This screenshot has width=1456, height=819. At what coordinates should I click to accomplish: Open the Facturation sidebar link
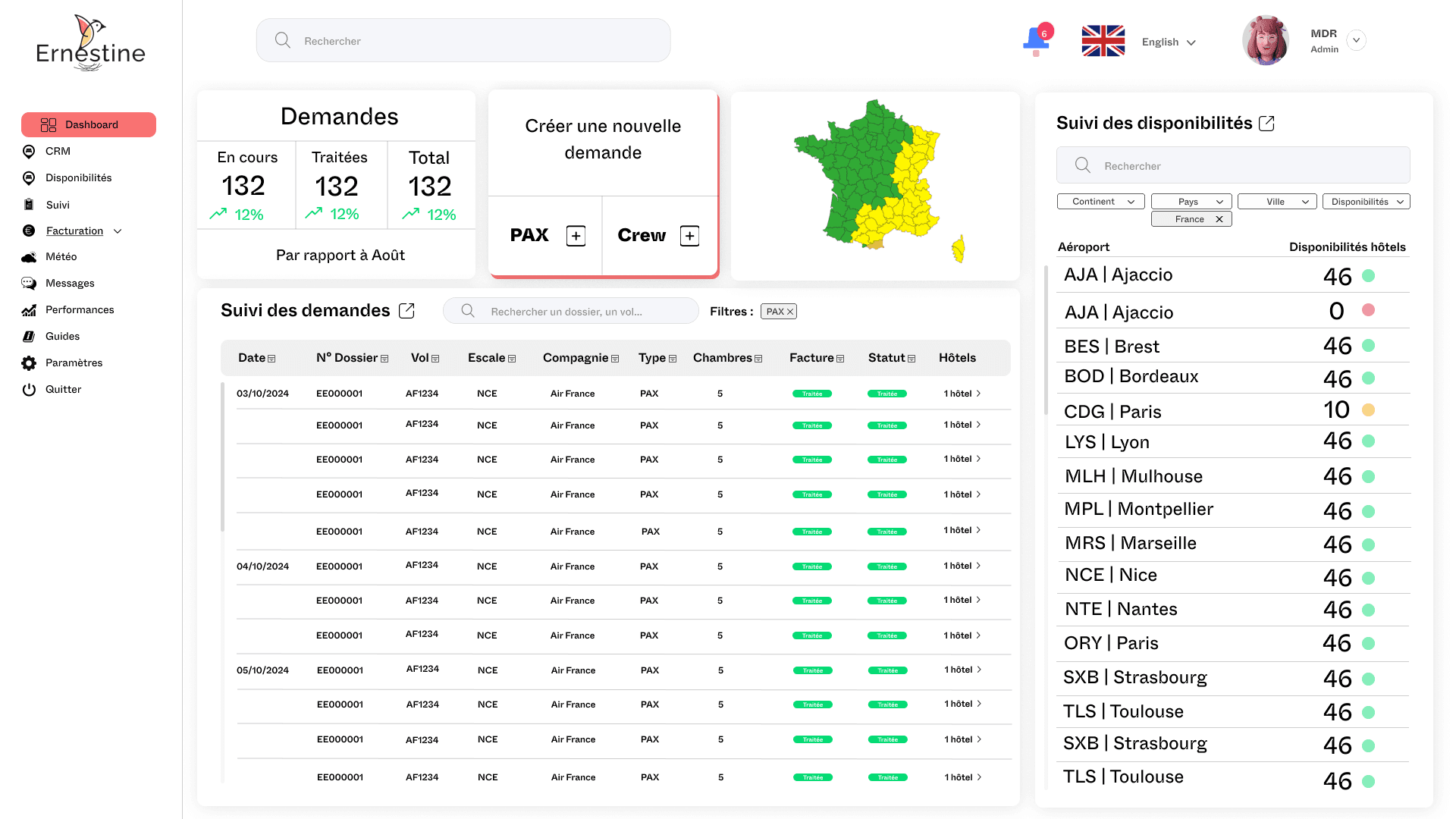pos(74,231)
